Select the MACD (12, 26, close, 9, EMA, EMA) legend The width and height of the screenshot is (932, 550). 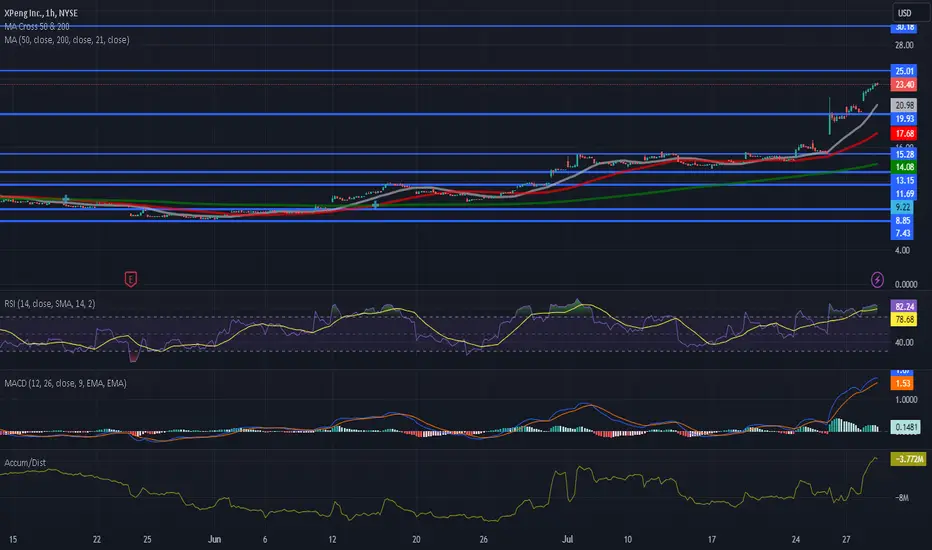(65, 384)
